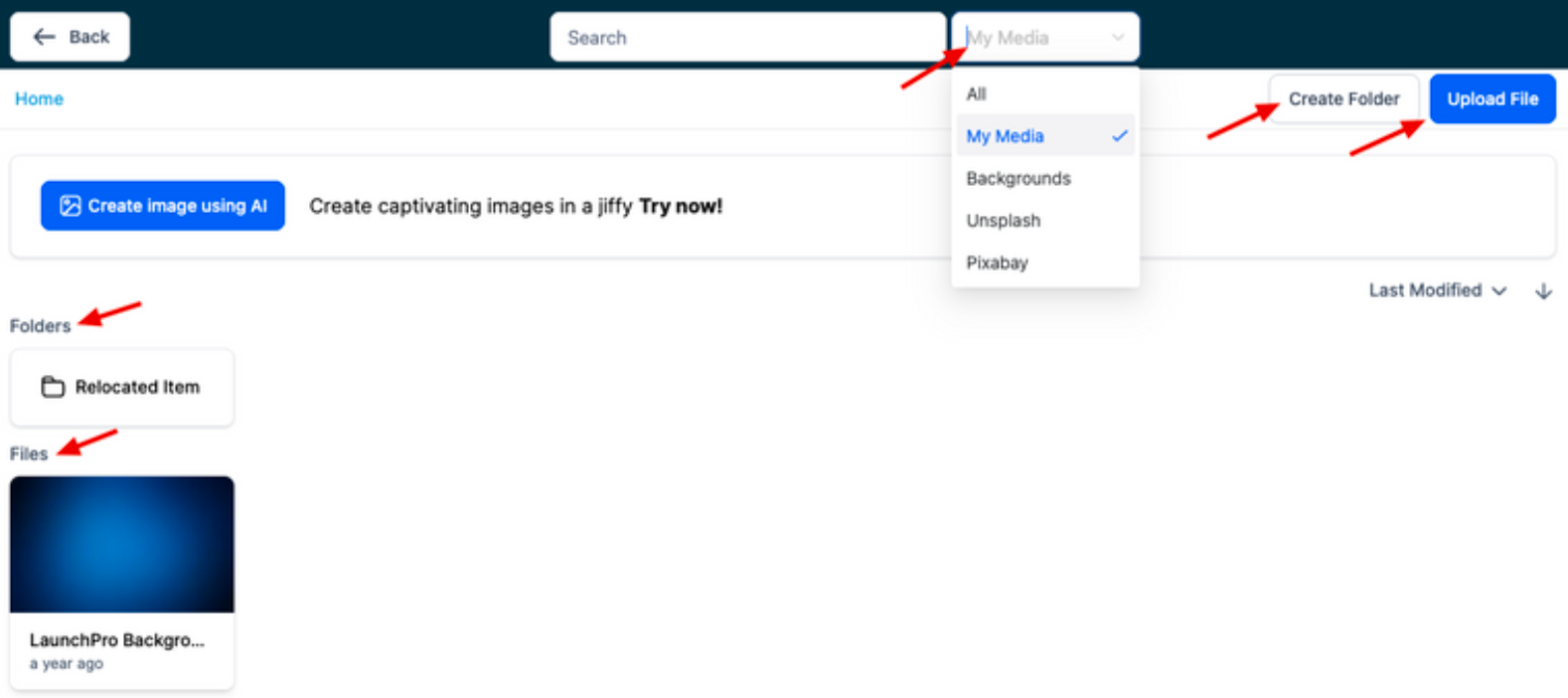Viewport: 1568px width, 698px height.
Task: Click the image icon in AI button
Action: [70, 206]
